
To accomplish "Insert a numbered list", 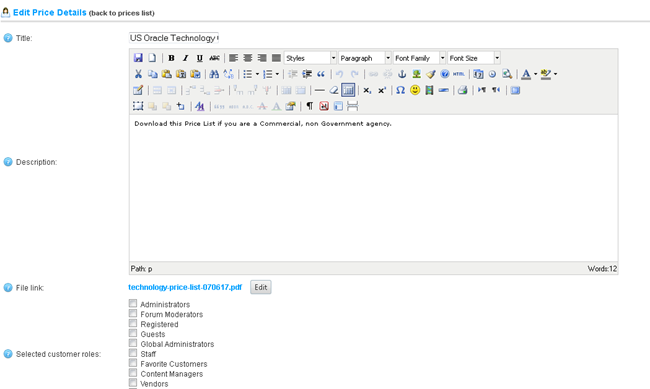I will click(267, 74).
